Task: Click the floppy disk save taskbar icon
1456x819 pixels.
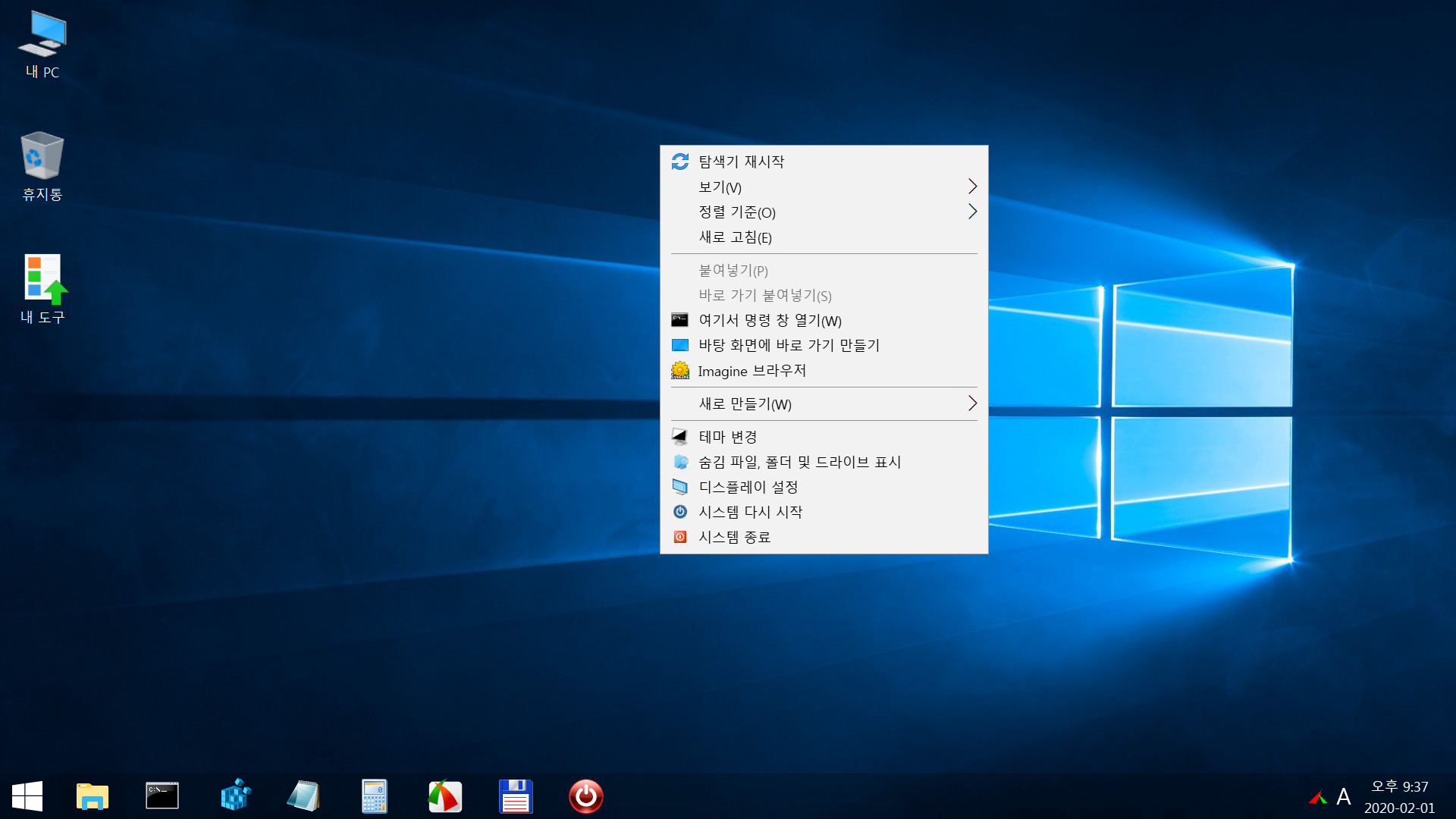Action: tap(516, 796)
